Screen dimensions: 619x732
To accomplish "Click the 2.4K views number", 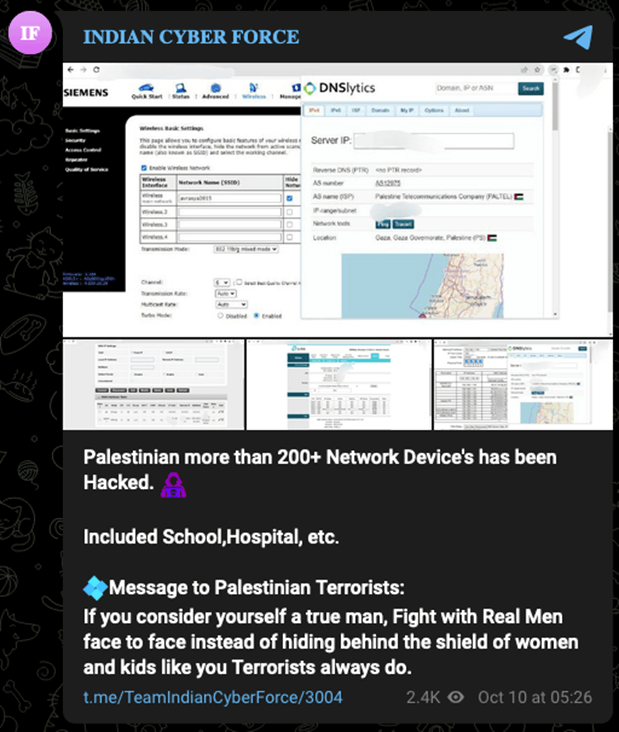I will pos(423,697).
